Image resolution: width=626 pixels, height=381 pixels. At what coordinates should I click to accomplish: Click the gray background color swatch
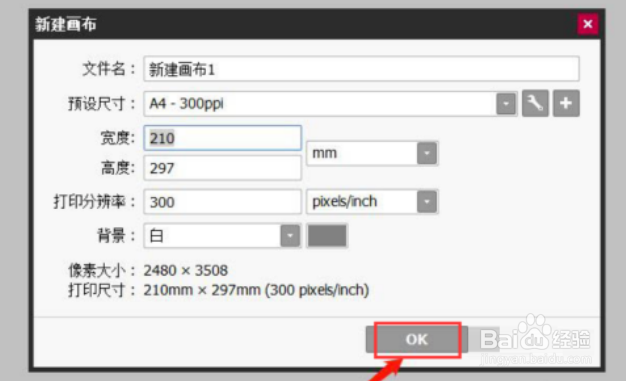click(327, 236)
